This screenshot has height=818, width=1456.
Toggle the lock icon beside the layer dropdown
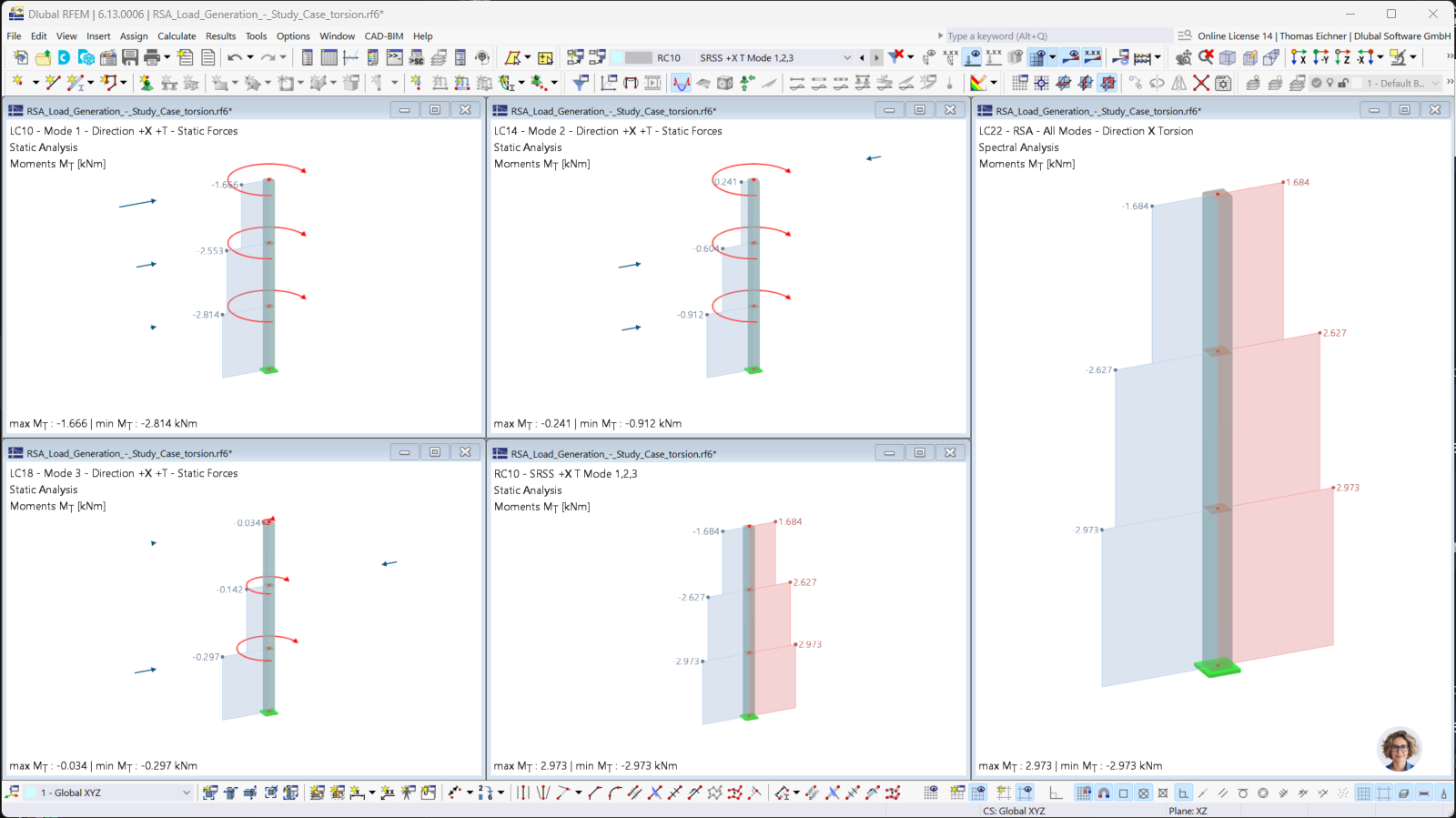coord(1343,83)
